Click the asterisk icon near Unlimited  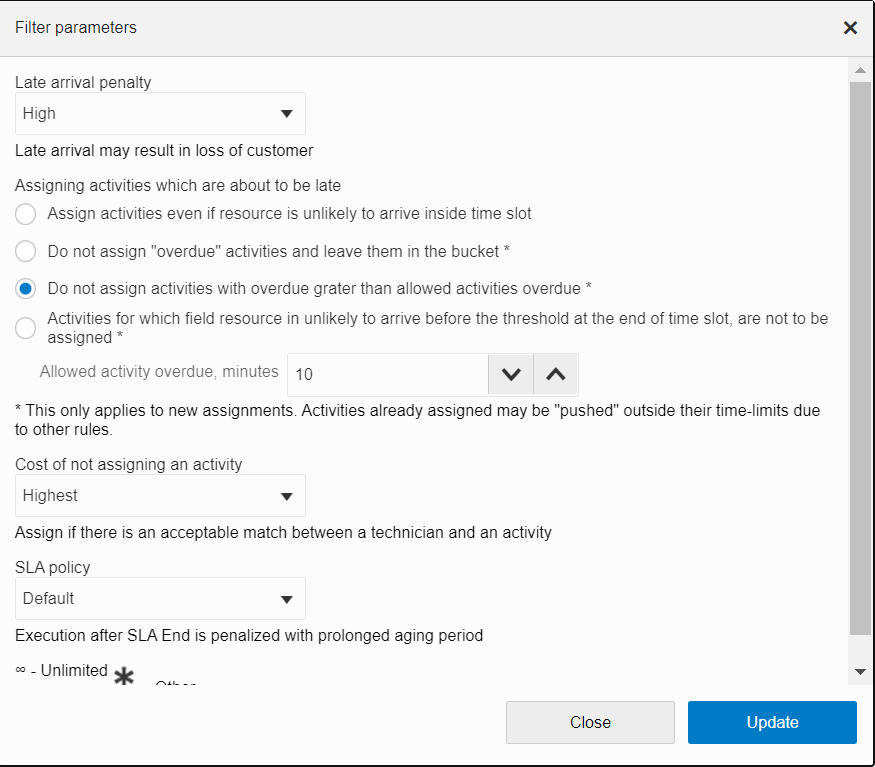[124, 677]
